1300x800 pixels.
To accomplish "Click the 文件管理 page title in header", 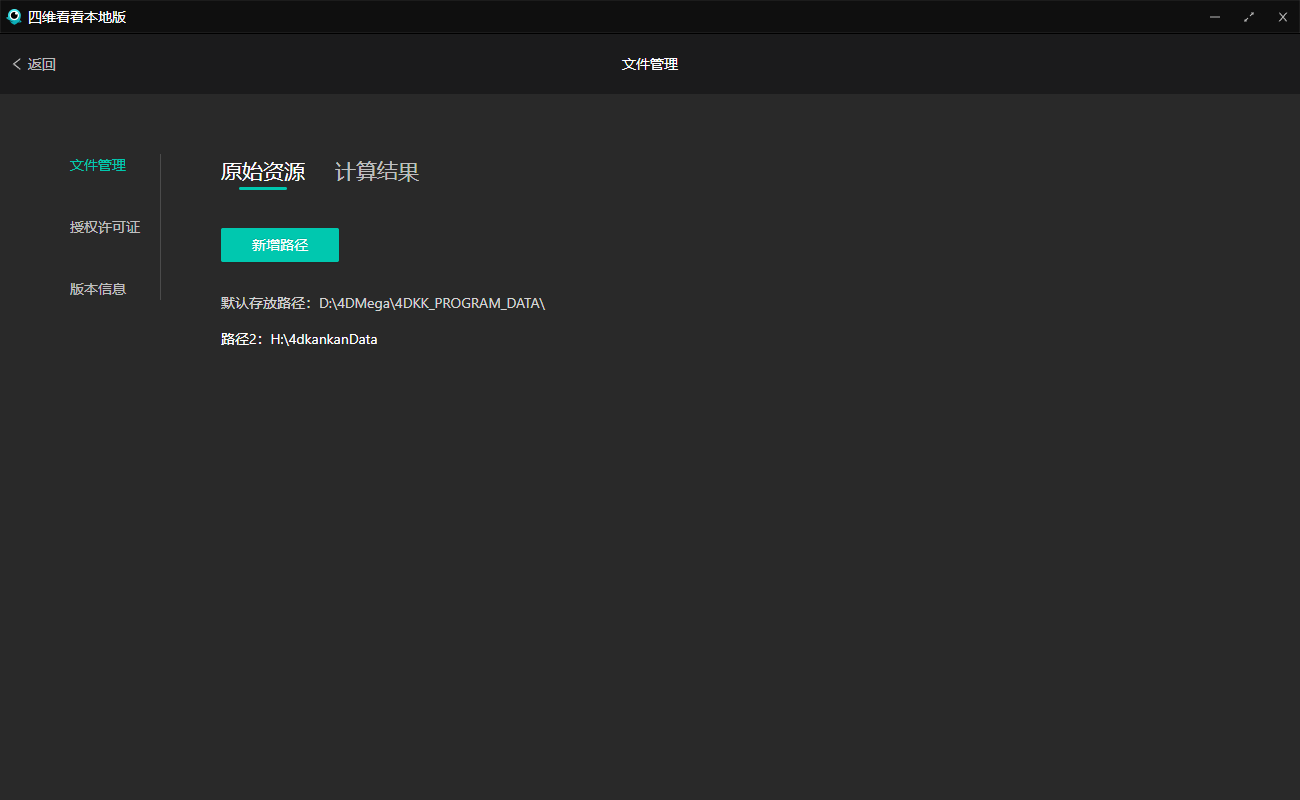I will 650,64.
